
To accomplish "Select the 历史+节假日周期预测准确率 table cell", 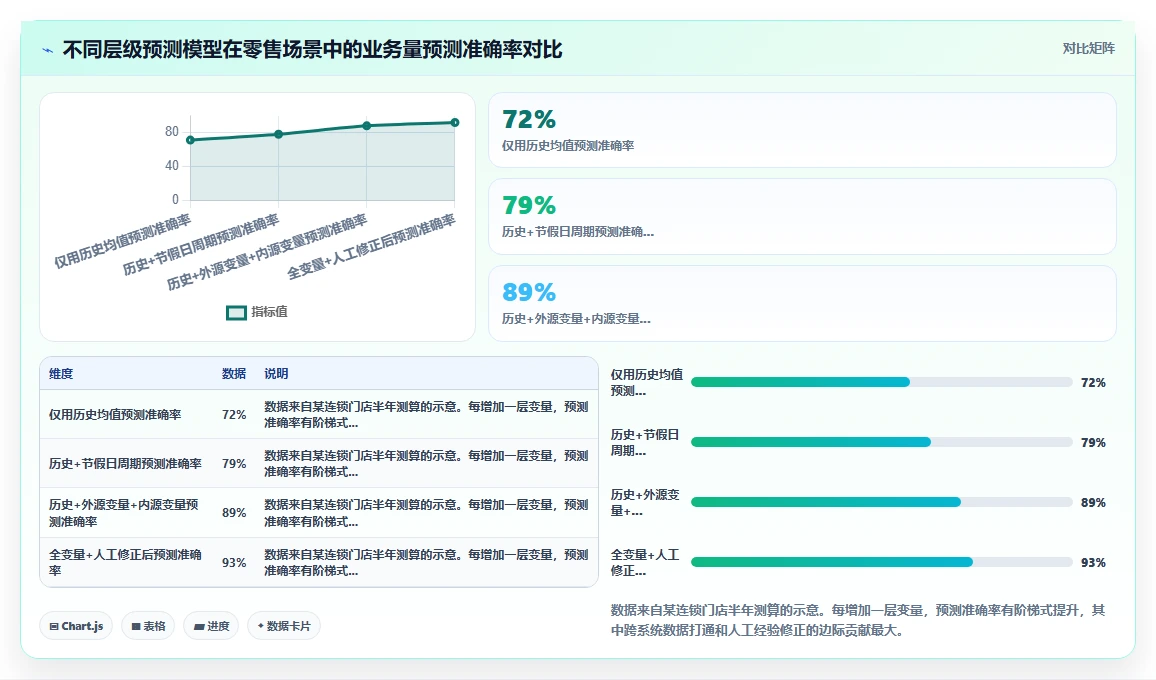I will pos(127,464).
